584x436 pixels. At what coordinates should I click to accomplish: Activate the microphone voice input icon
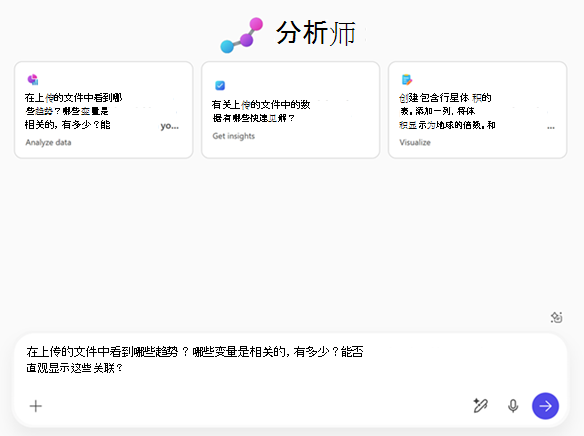[x=513, y=406]
